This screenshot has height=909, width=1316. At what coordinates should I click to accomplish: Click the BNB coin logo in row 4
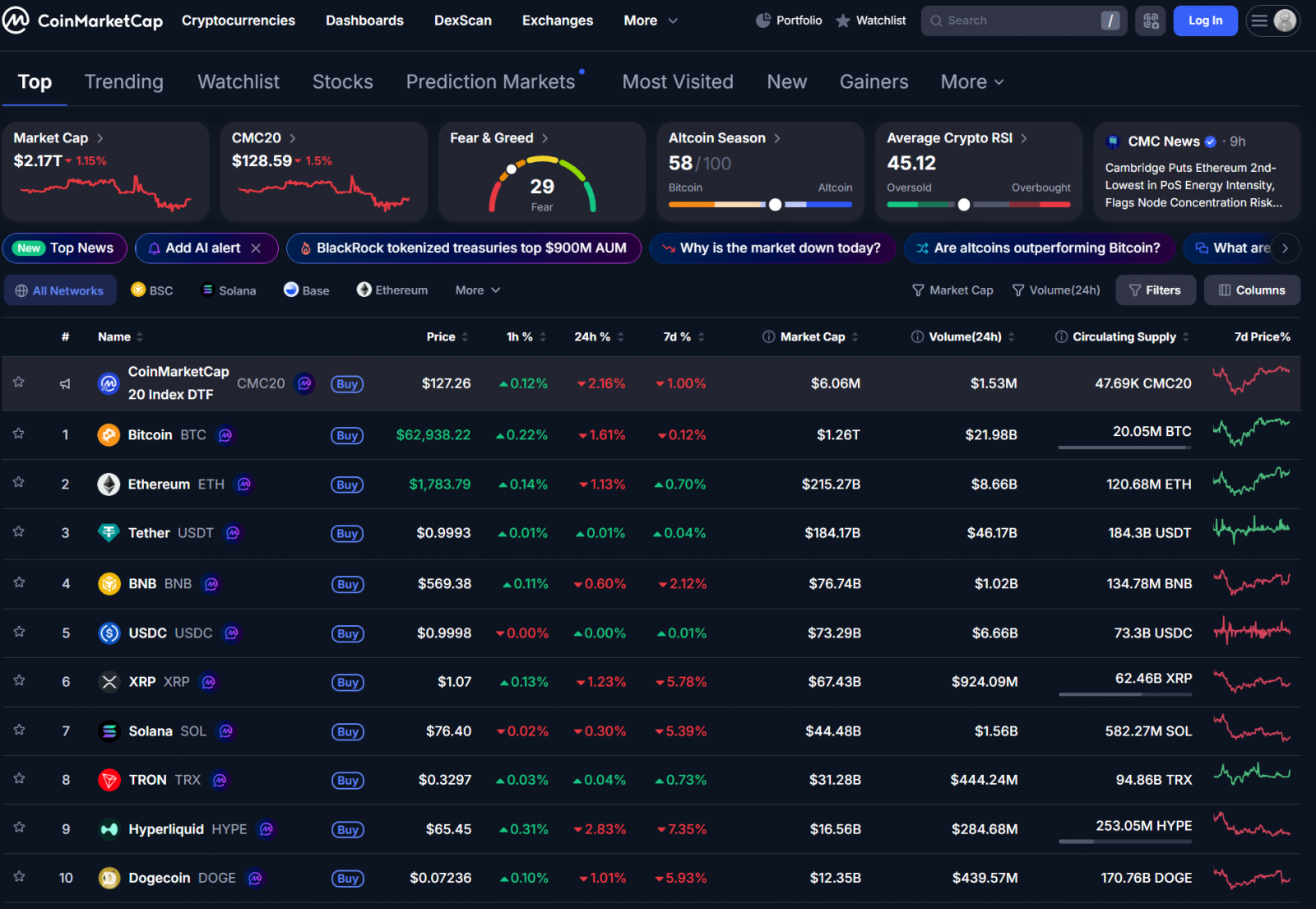(x=109, y=584)
